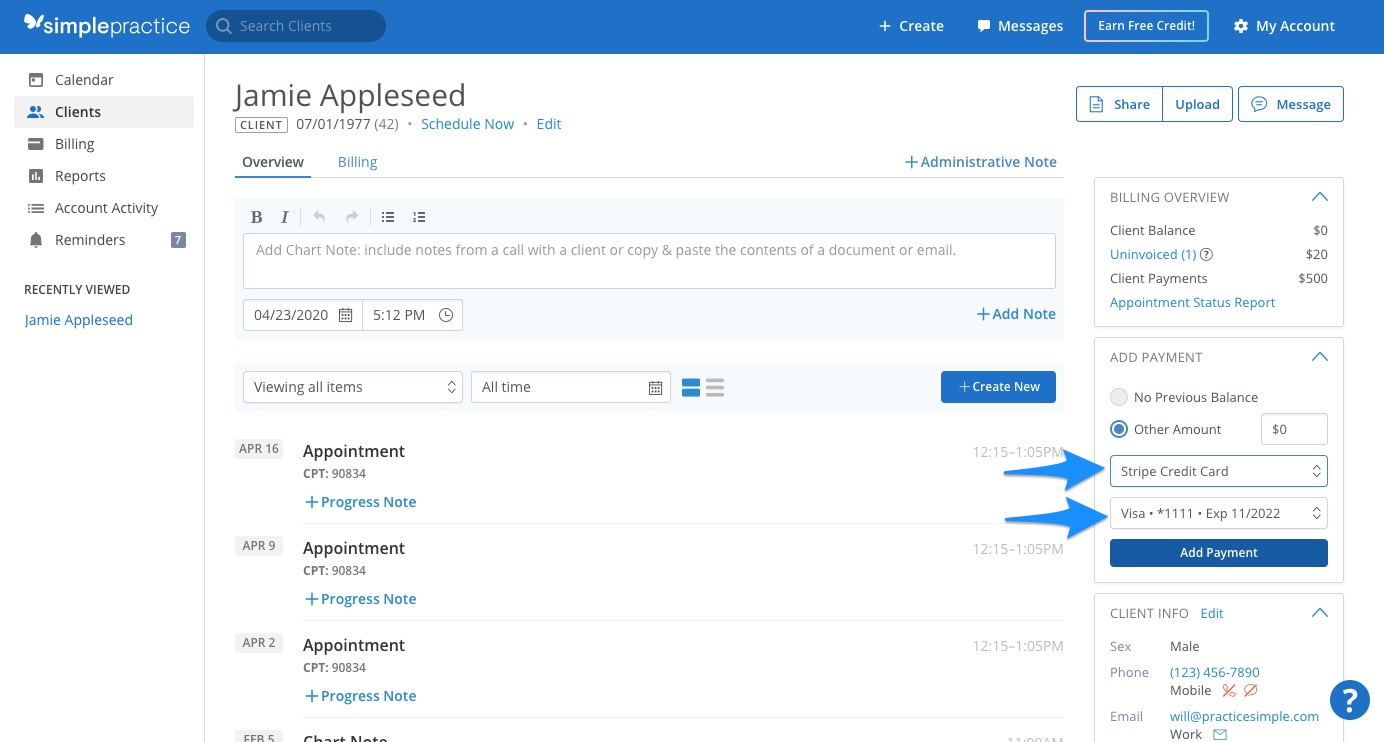Open the calendar date picker for 04/23/2020
1384x742 pixels.
(x=346, y=314)
